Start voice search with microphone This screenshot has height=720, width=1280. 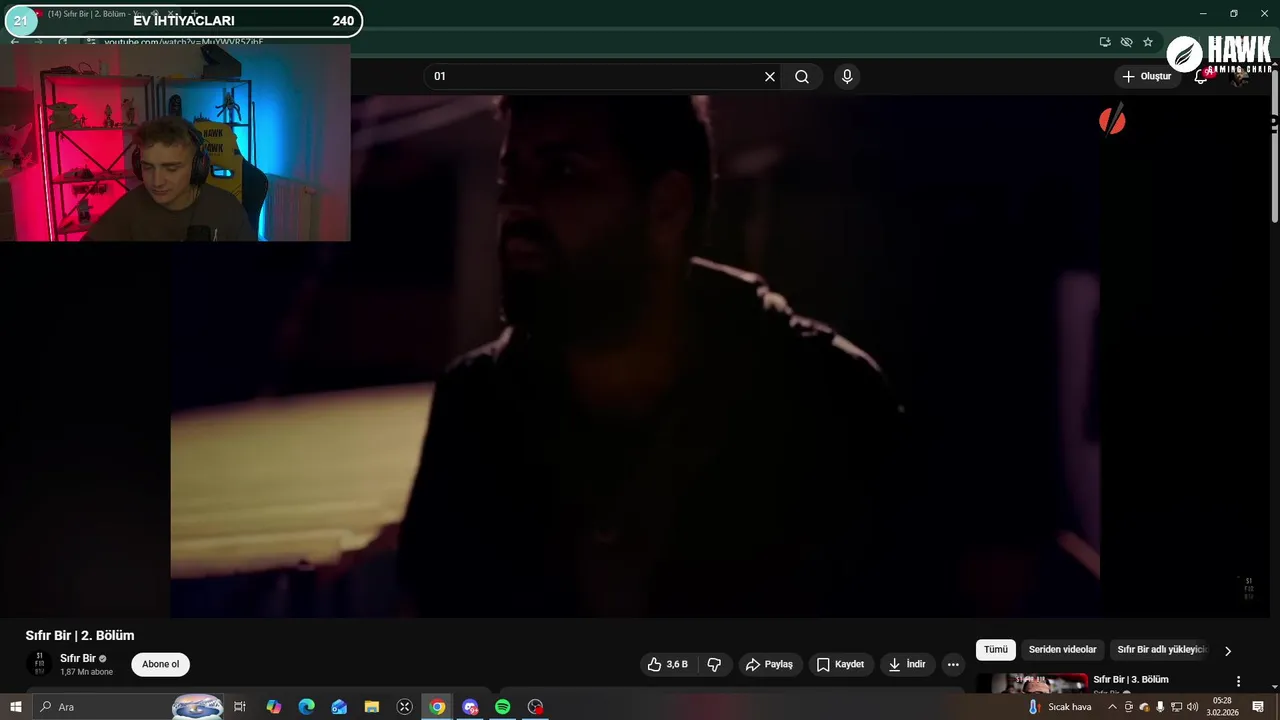point(847,77)
